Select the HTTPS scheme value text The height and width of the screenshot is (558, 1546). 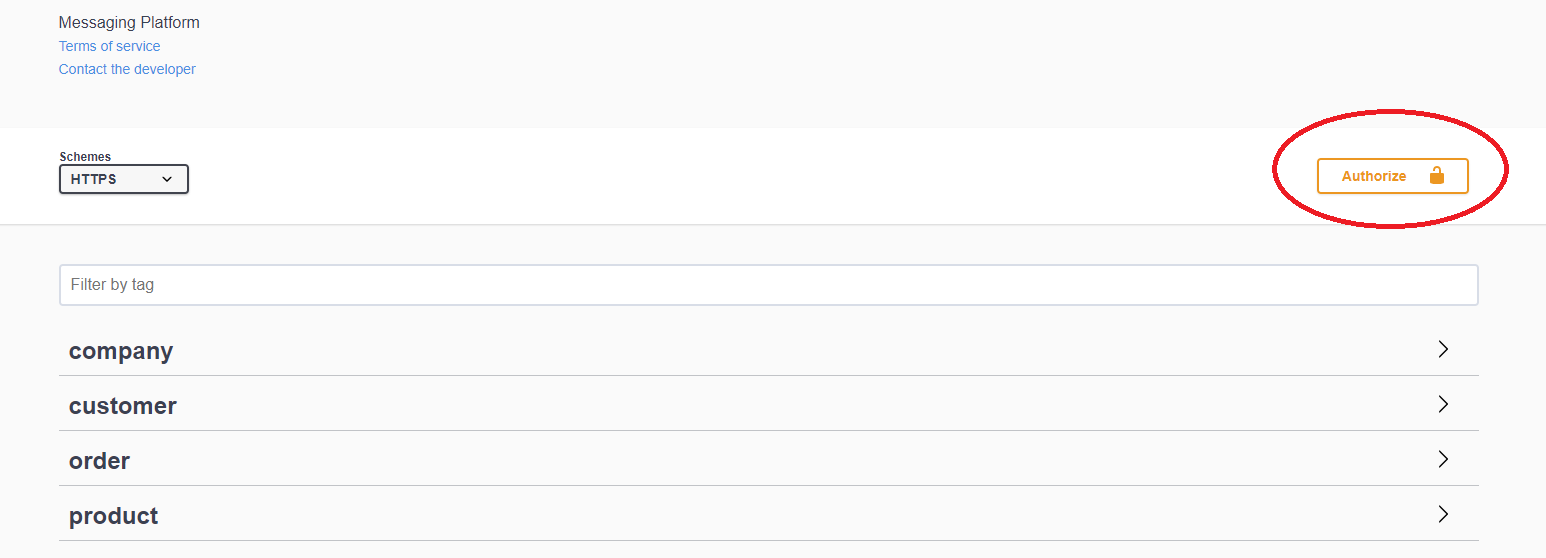click(94, 180)
